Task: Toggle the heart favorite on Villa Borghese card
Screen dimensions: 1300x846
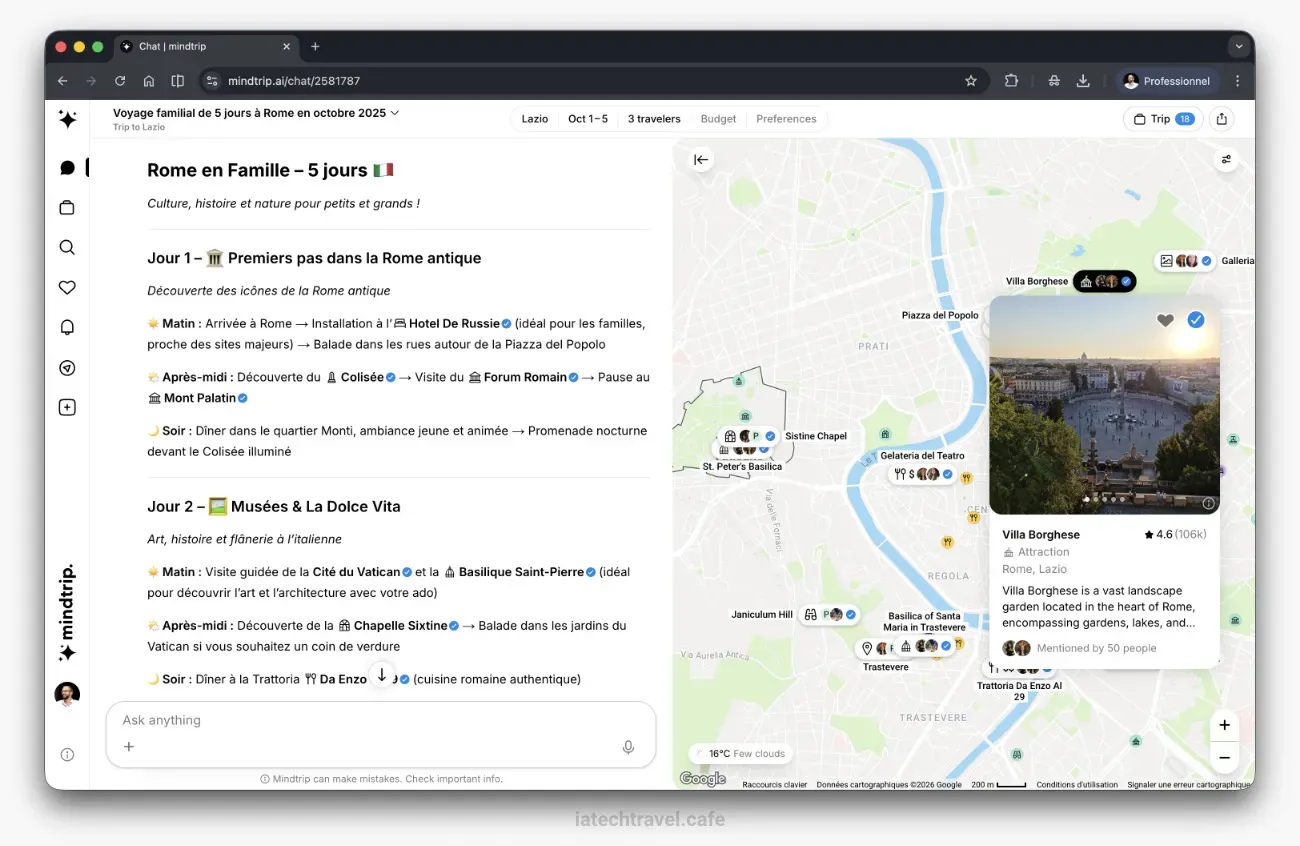Action: click(1165, 320)
